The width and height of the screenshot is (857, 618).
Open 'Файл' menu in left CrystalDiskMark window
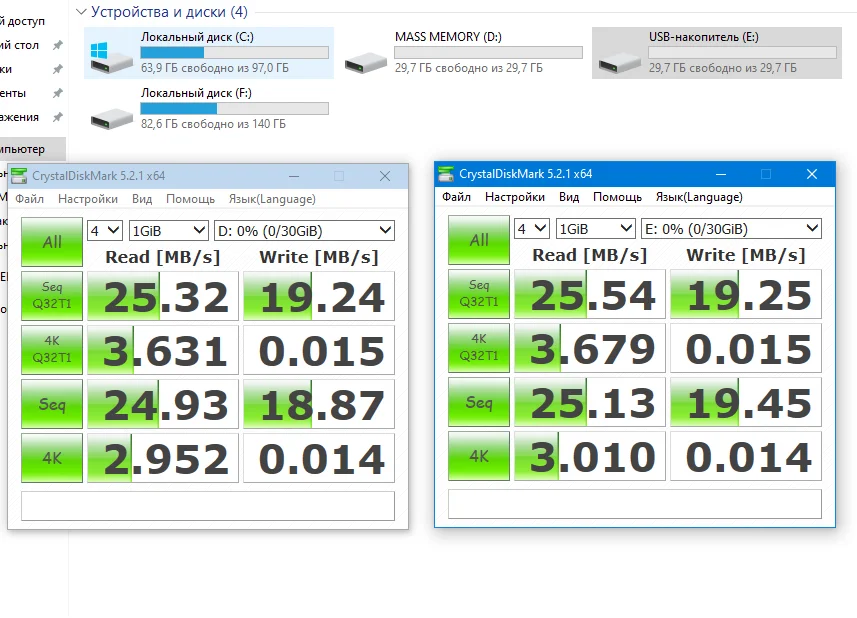[30, 199]
